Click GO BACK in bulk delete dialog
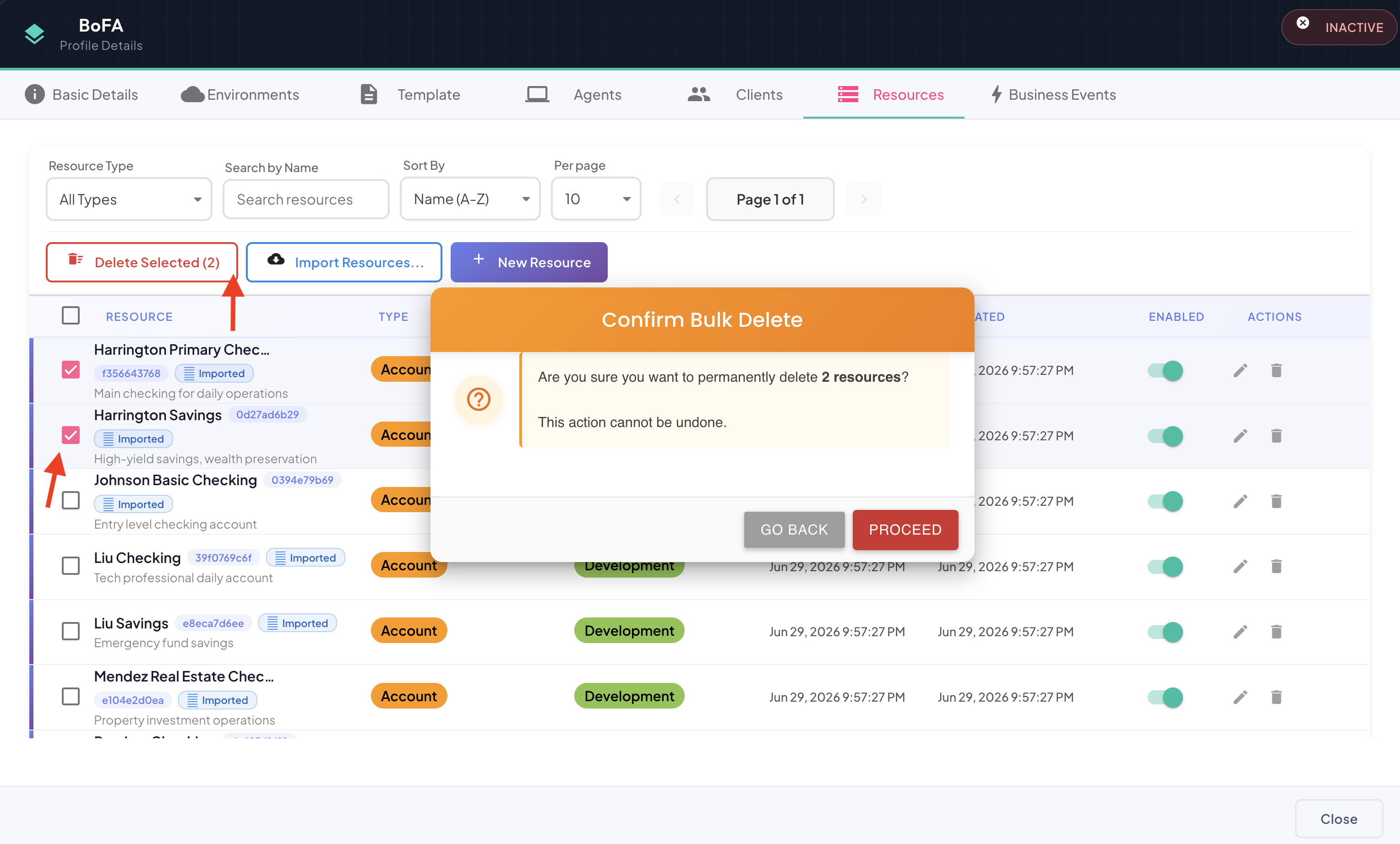 pyautogui.click(x=794, y=530)
